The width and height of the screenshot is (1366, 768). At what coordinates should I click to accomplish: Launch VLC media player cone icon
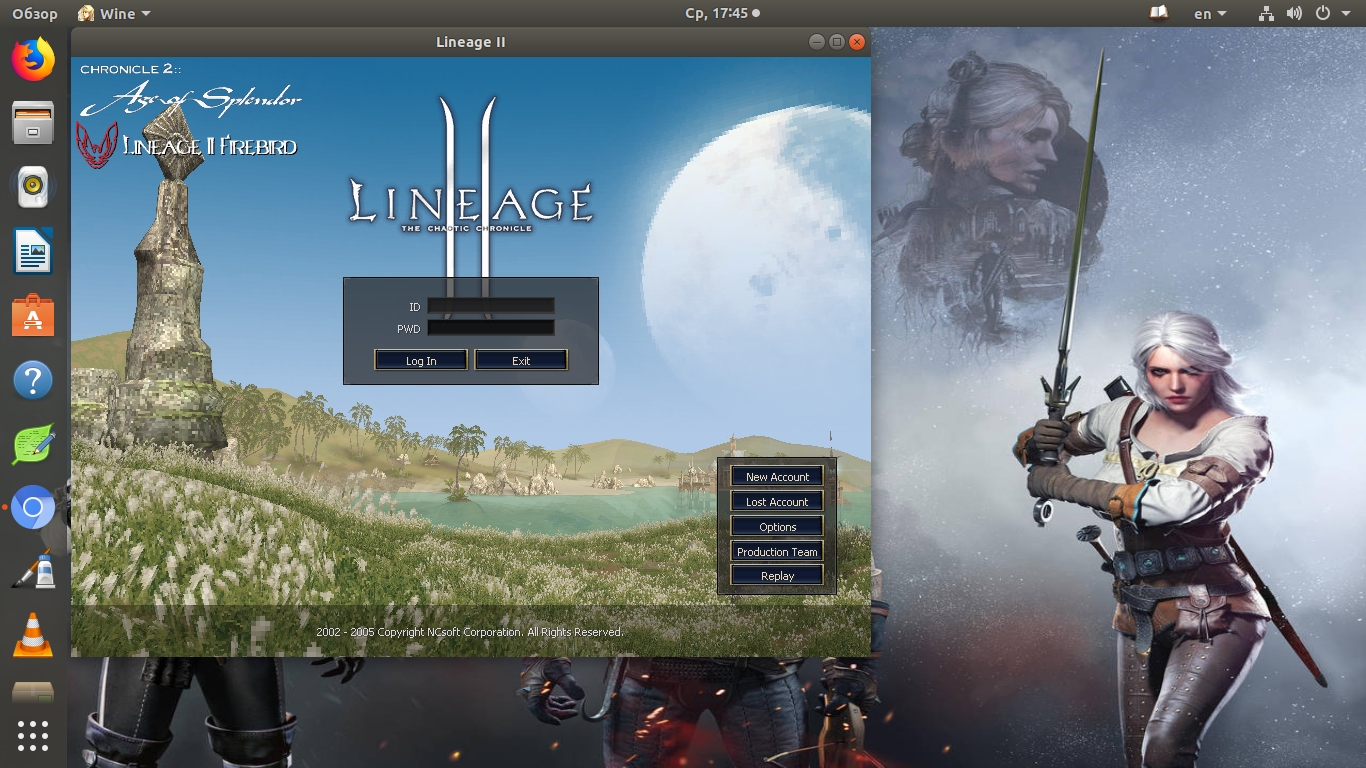pyautogui.click(x=33, y=635)
